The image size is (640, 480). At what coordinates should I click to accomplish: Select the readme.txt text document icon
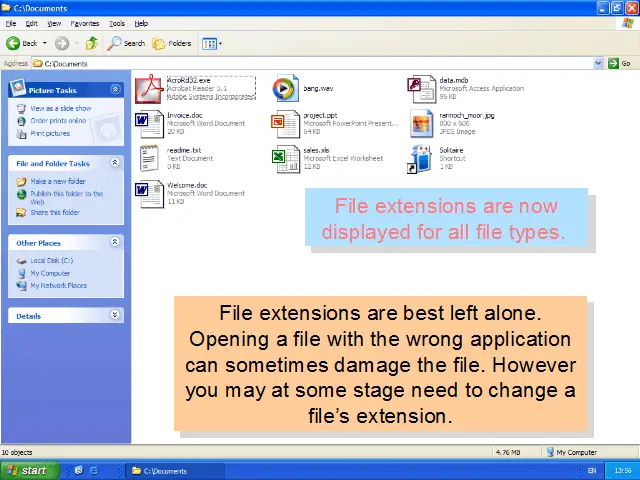[149, 159]
